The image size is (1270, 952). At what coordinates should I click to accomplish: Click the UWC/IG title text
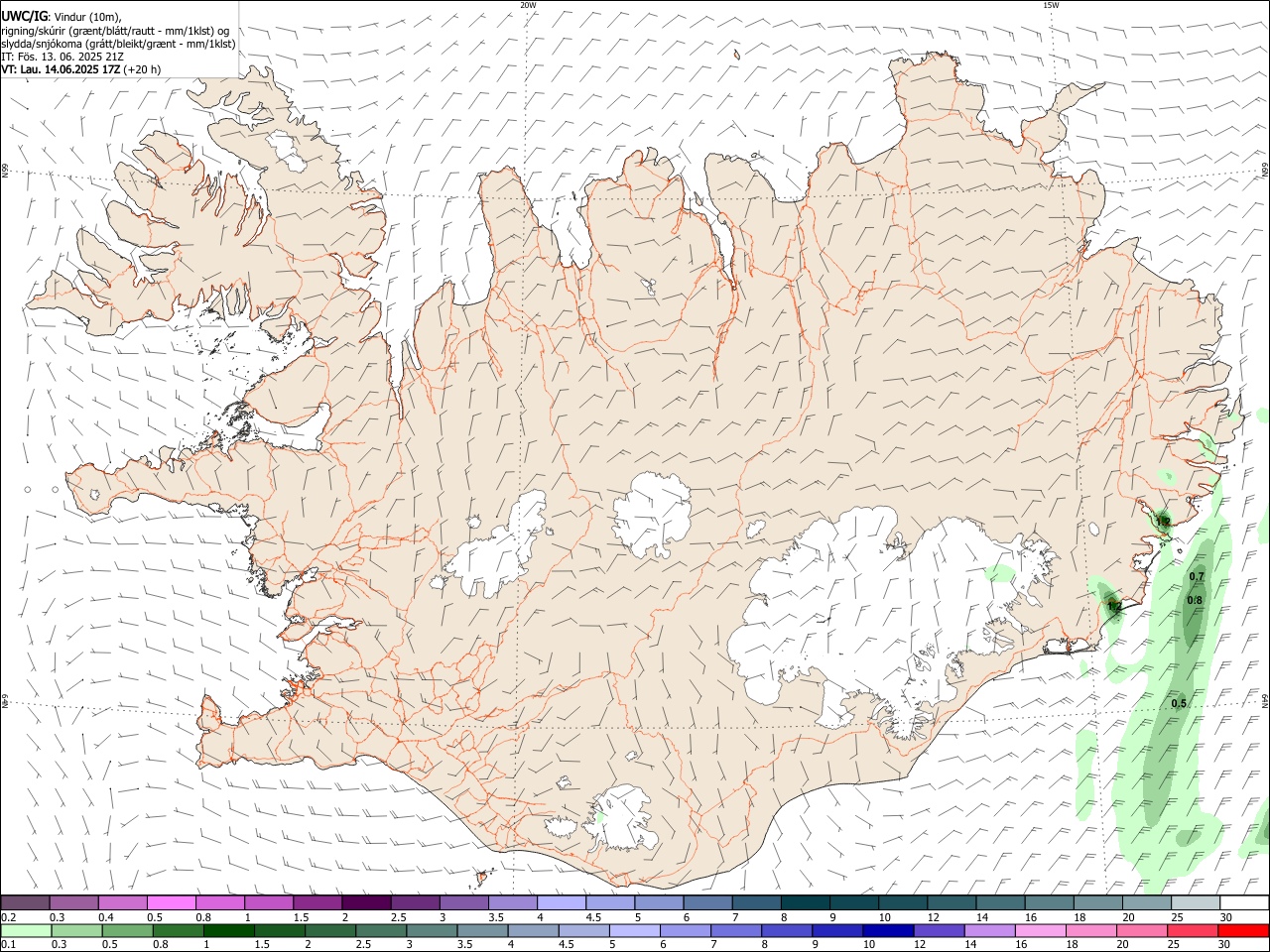click(24, 16)
